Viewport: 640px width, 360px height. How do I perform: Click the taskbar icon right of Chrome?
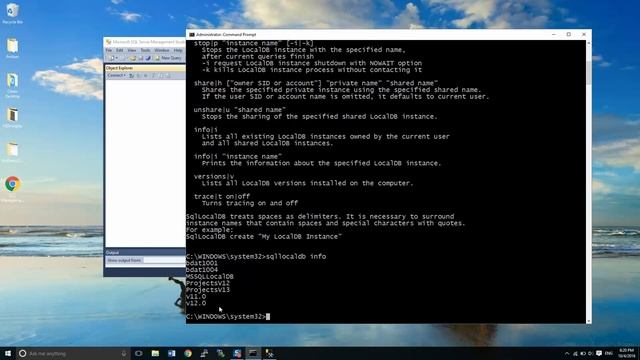[x=204, y=353]
